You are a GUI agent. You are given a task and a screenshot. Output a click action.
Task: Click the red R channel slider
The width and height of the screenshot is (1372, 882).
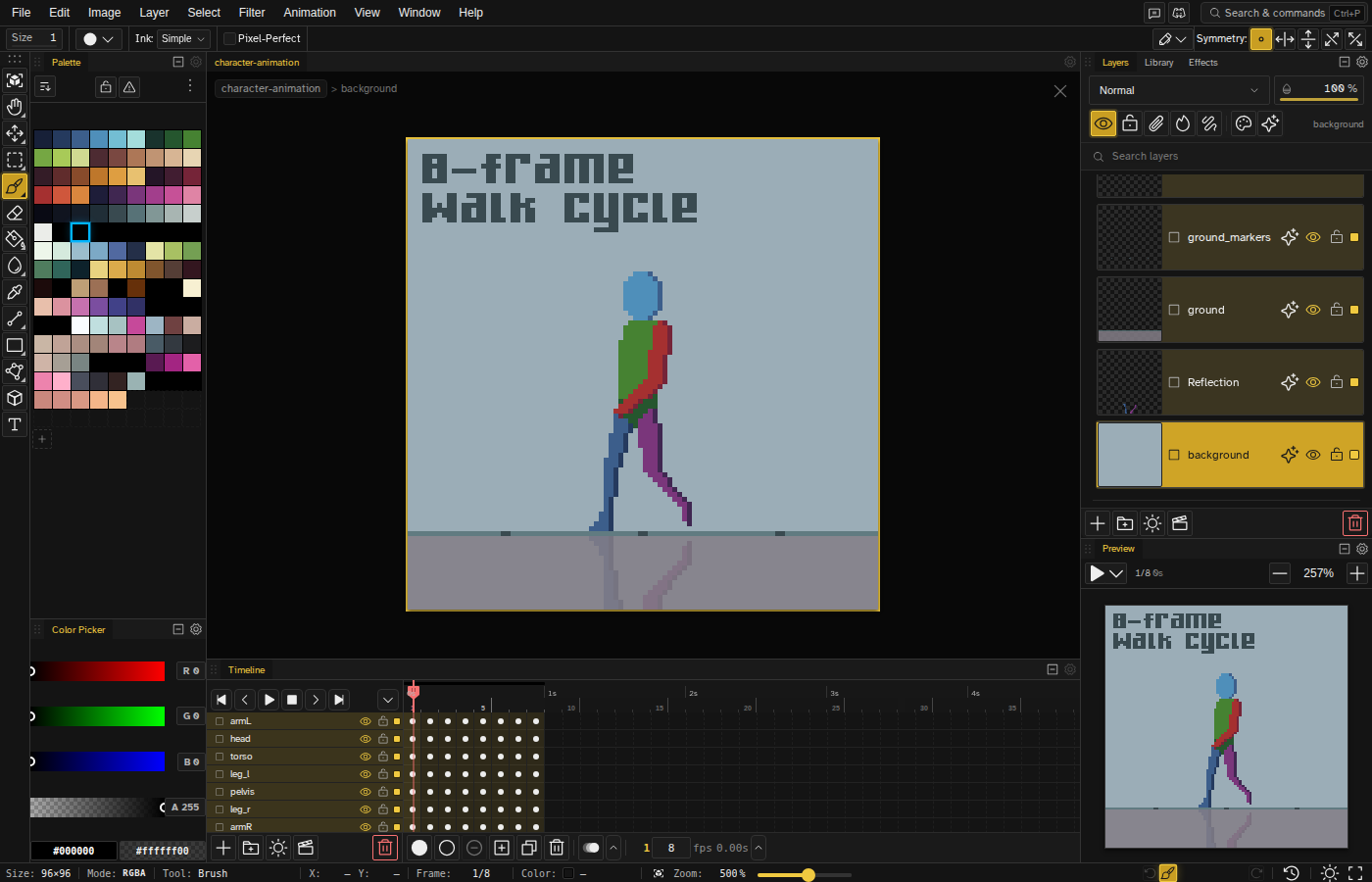tap(97, 671)
